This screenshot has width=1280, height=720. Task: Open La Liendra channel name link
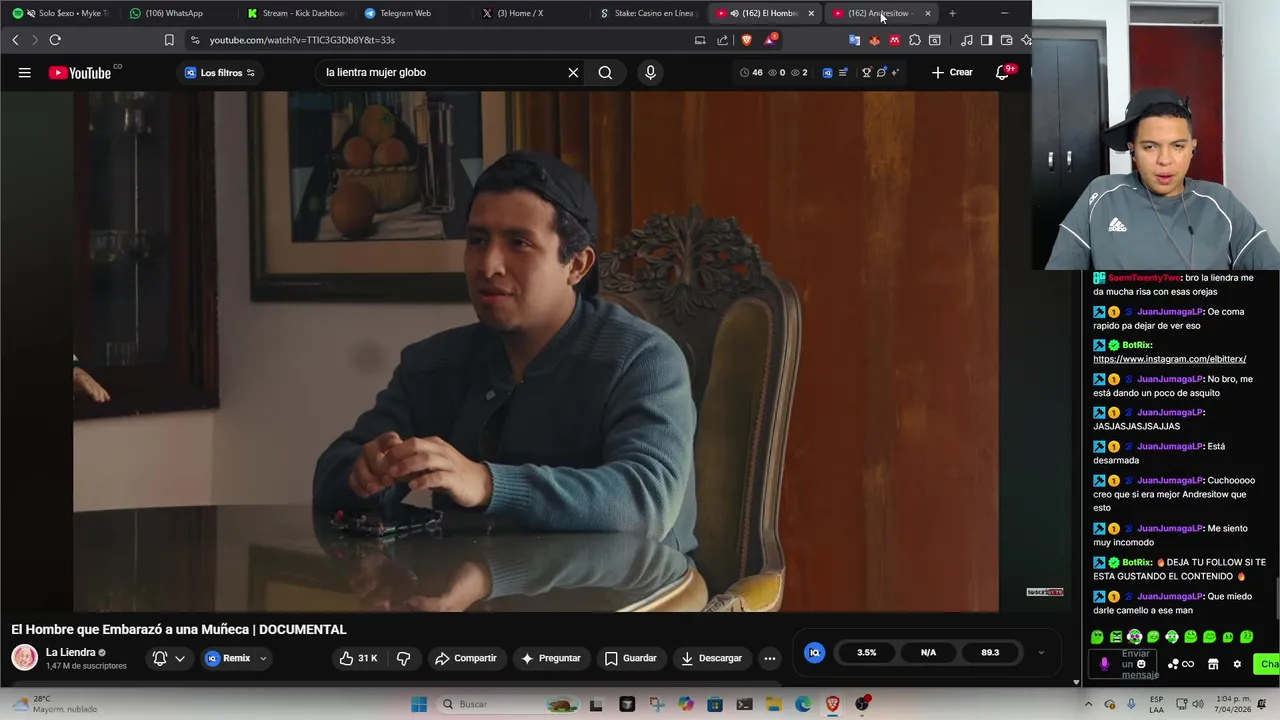70,652
